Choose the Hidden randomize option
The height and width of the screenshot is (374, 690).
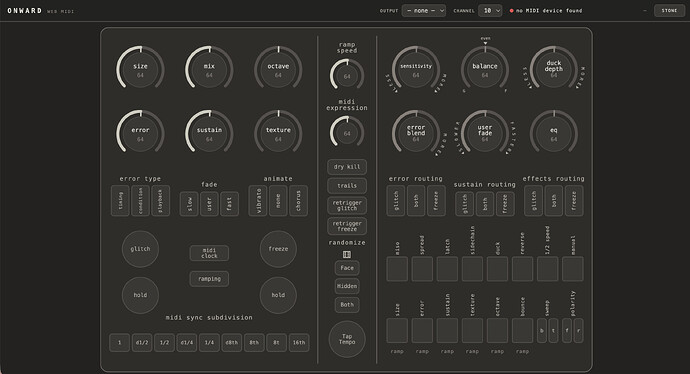point(347,286)
